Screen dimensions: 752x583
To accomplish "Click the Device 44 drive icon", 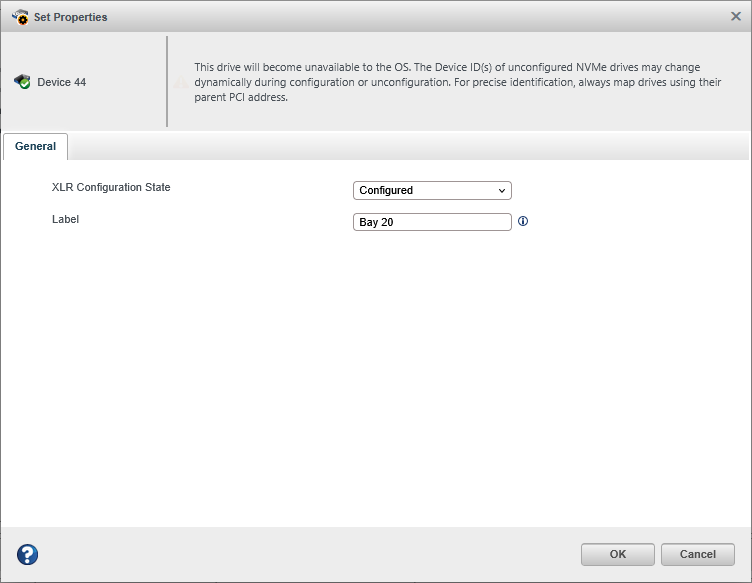I will click(22, 82).
